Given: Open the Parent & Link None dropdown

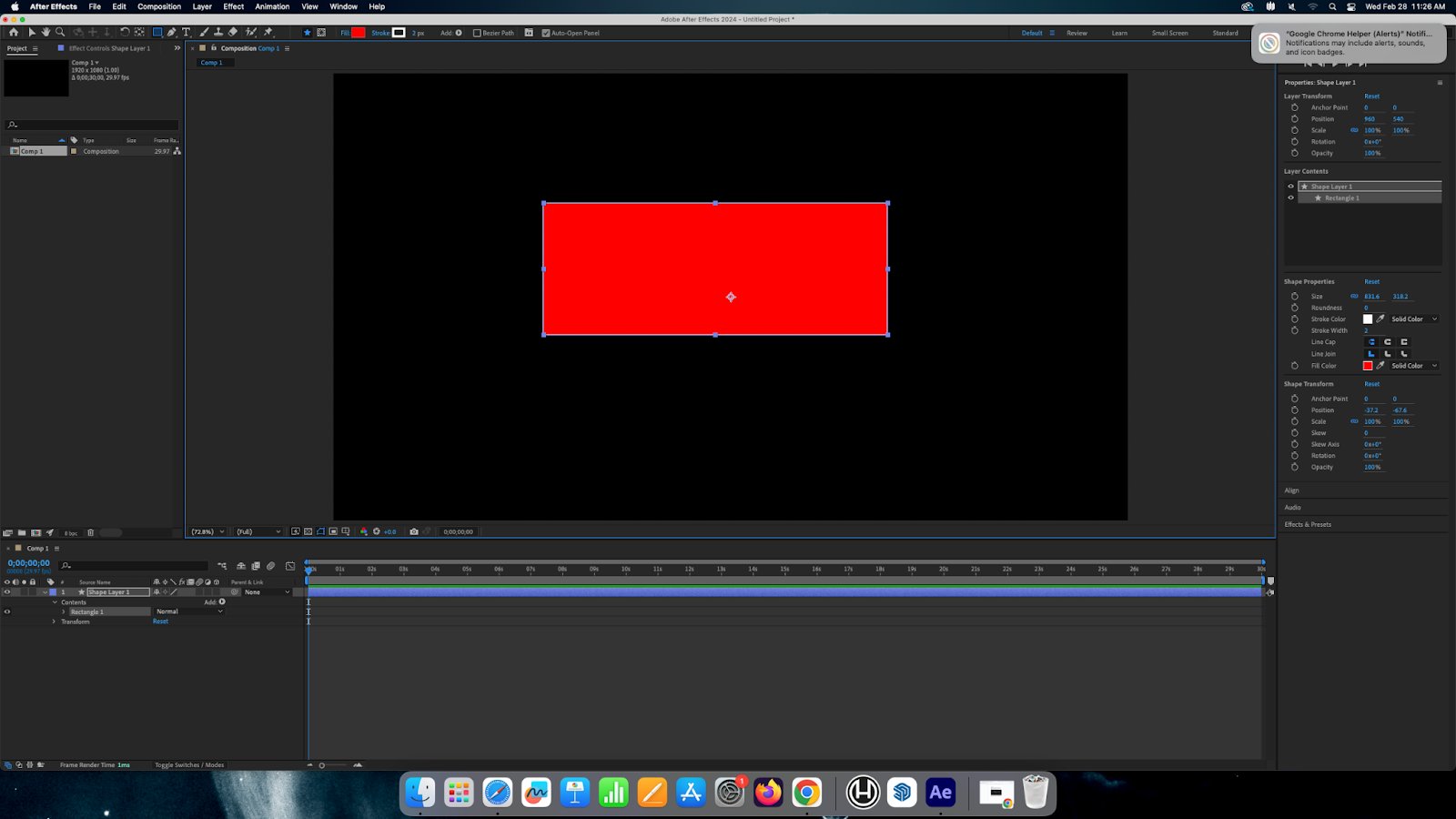Looking at the screenshot, I should tap(268, 592).
